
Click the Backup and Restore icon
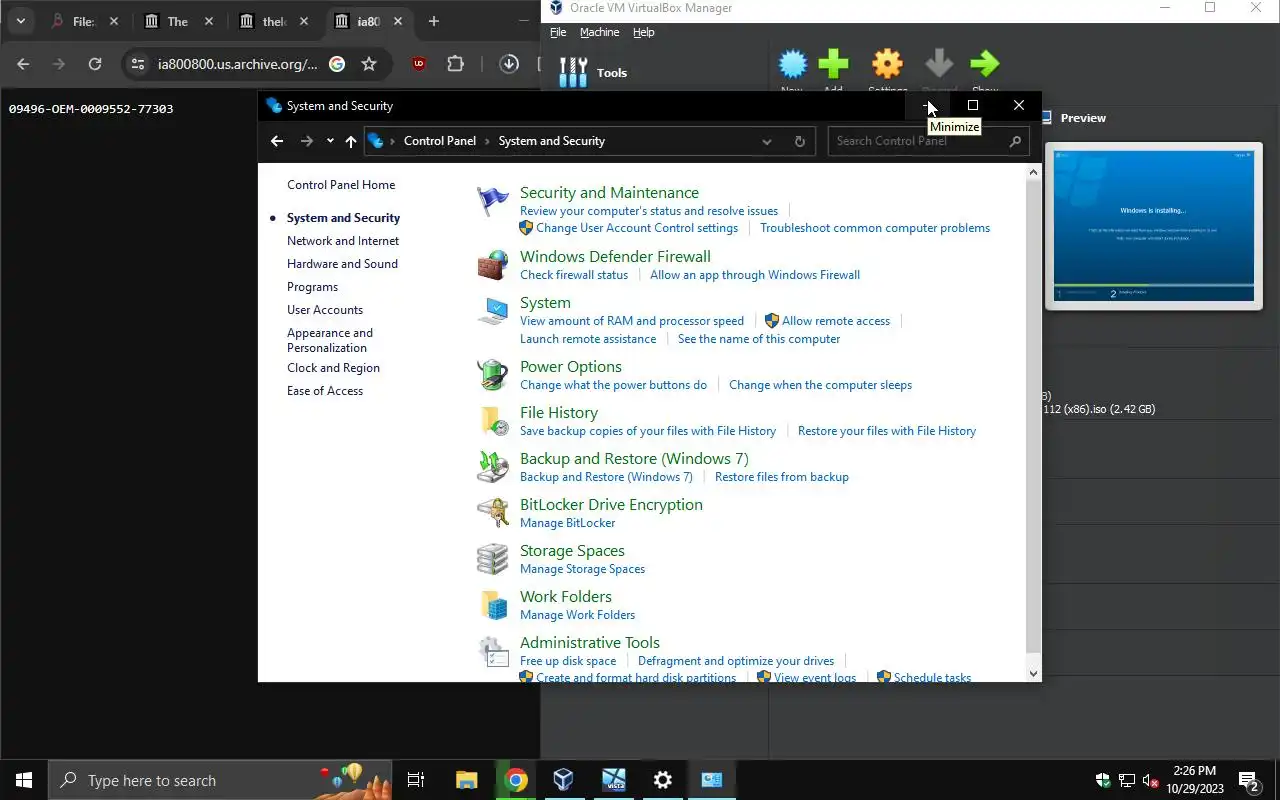click(x=492, y=468)
